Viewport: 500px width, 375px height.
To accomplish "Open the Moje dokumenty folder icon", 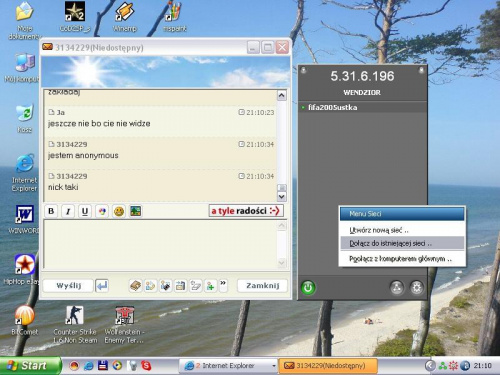I will click(24, 21).
